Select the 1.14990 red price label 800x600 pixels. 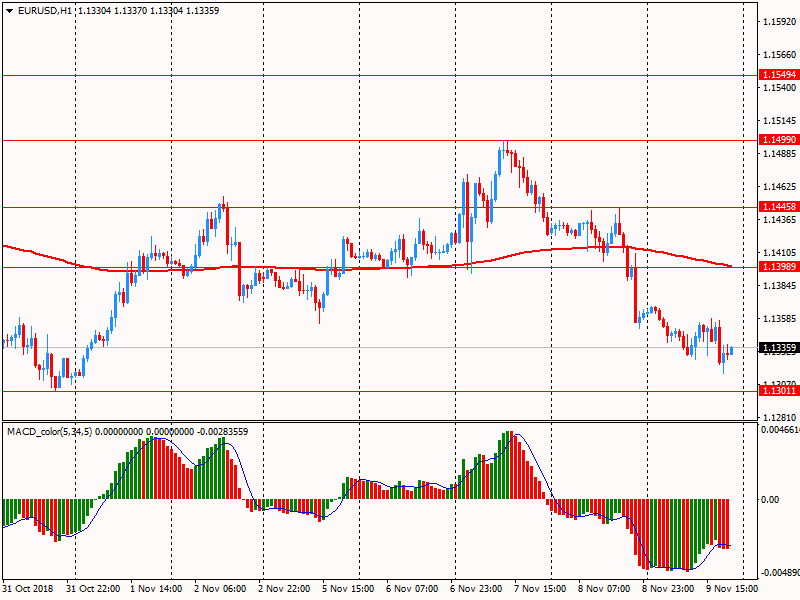click(778, 140)
